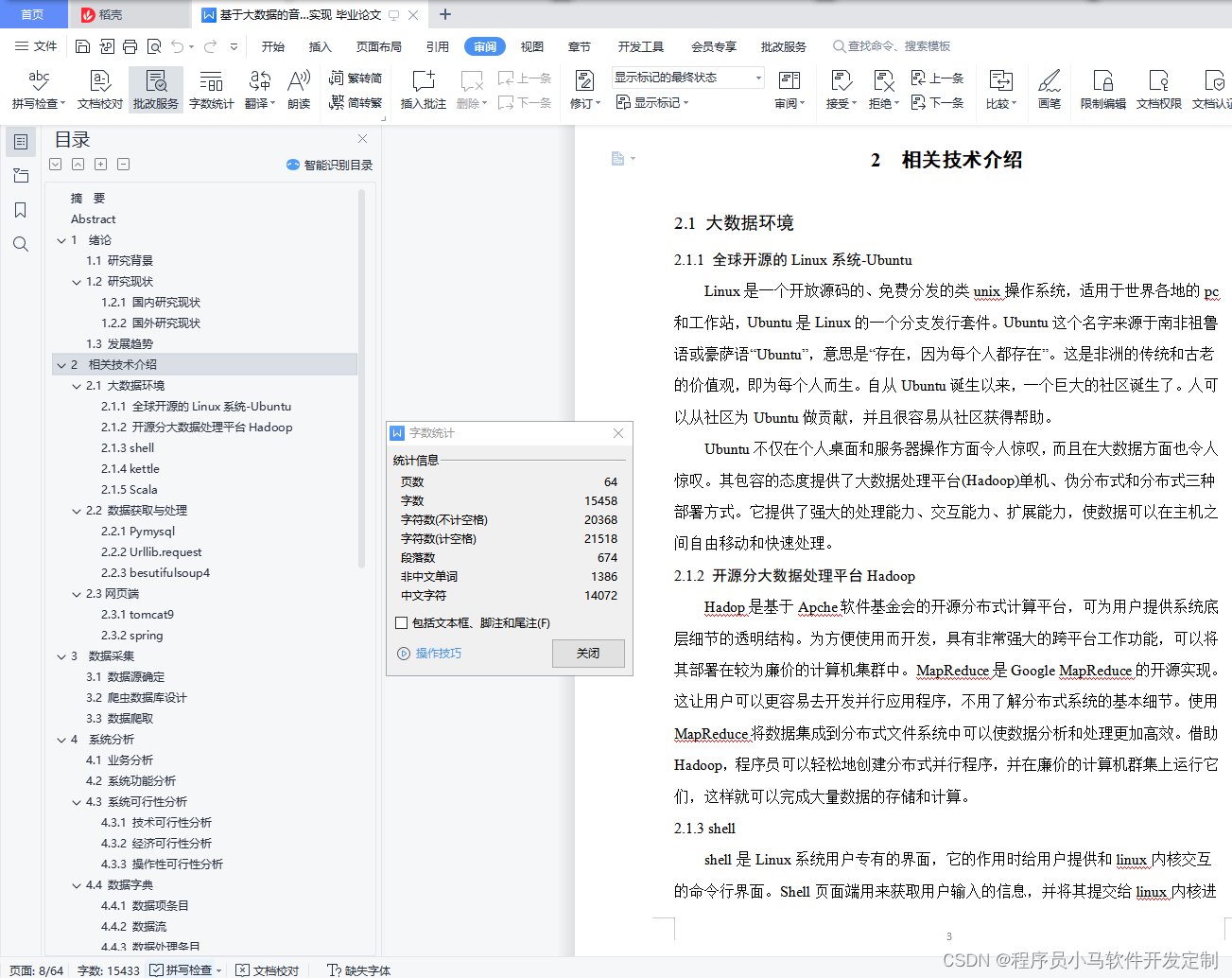1232x978 pixels.
Task: Check 包括文本框、脚注和尾注 checkbox
Action: (x=402, y=623)
